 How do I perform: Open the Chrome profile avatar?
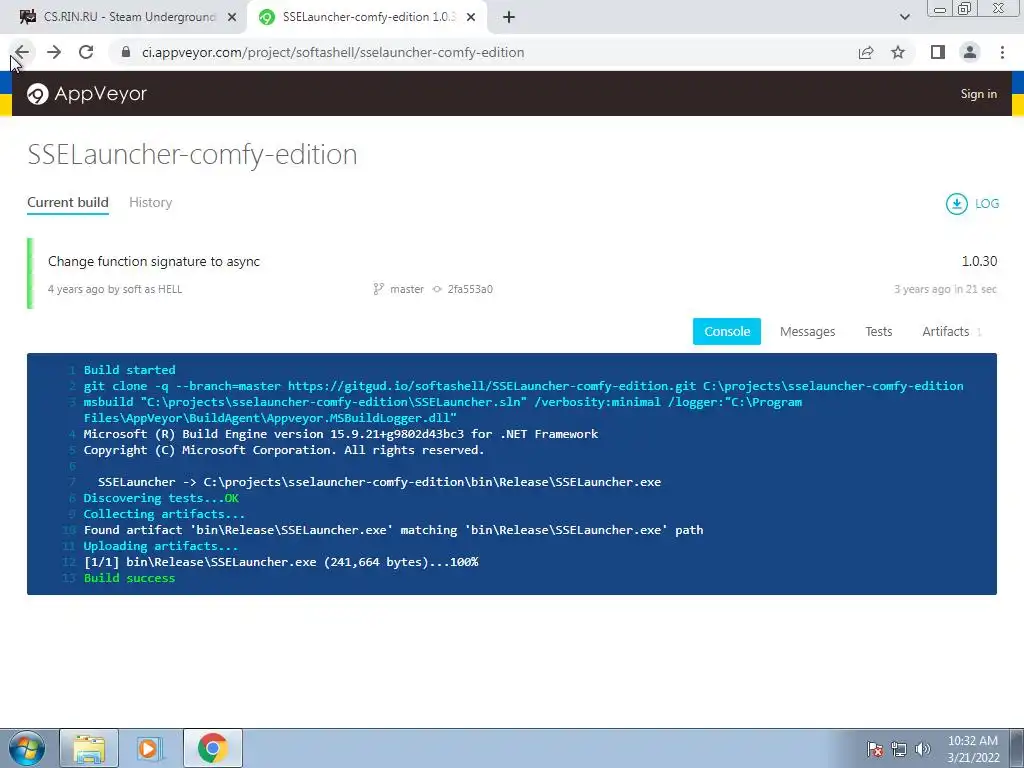point(970,52)
